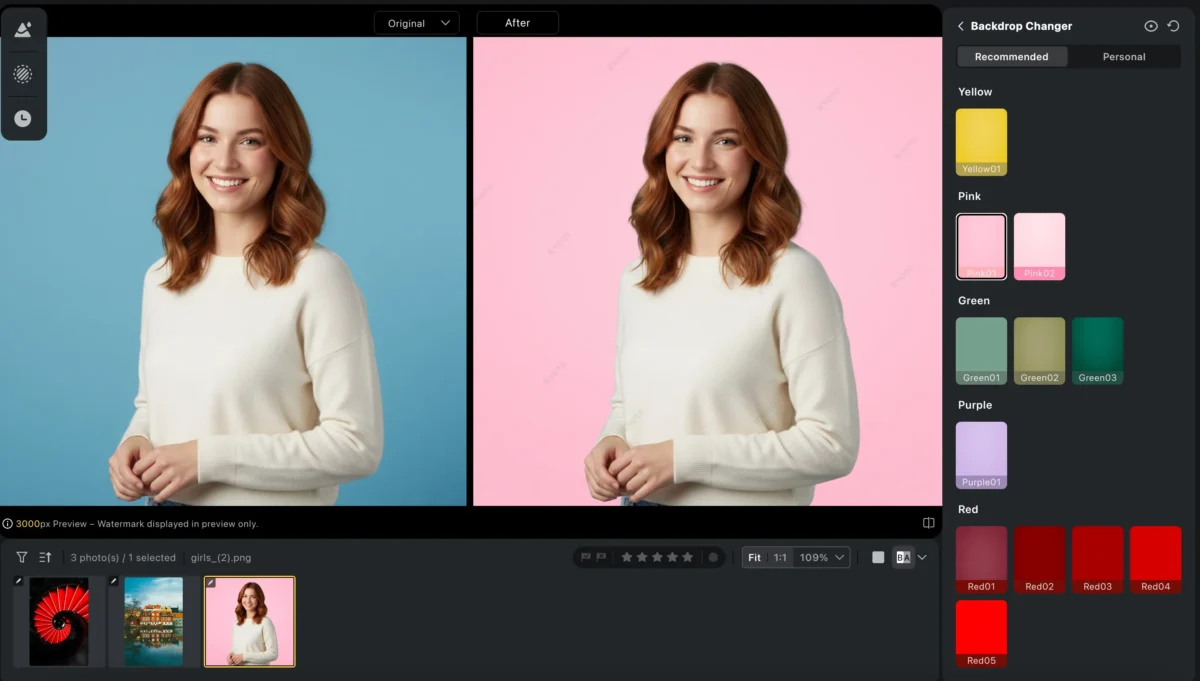
Task: Open the filter funnel icon above thumbnails
Action: 22,557
